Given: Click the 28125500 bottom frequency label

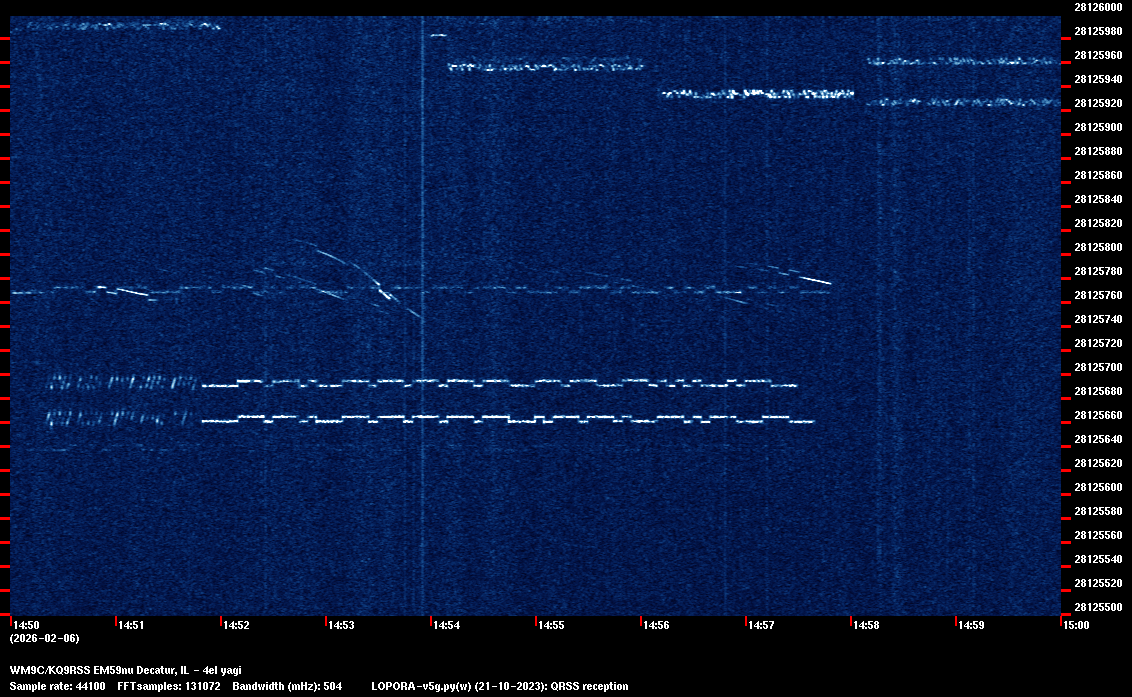Looking at the screenshot, I should tap(1097, 607).
